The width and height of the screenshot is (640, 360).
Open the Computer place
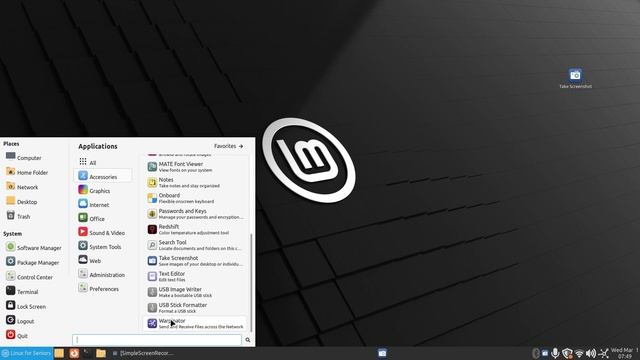click(24, 158)
